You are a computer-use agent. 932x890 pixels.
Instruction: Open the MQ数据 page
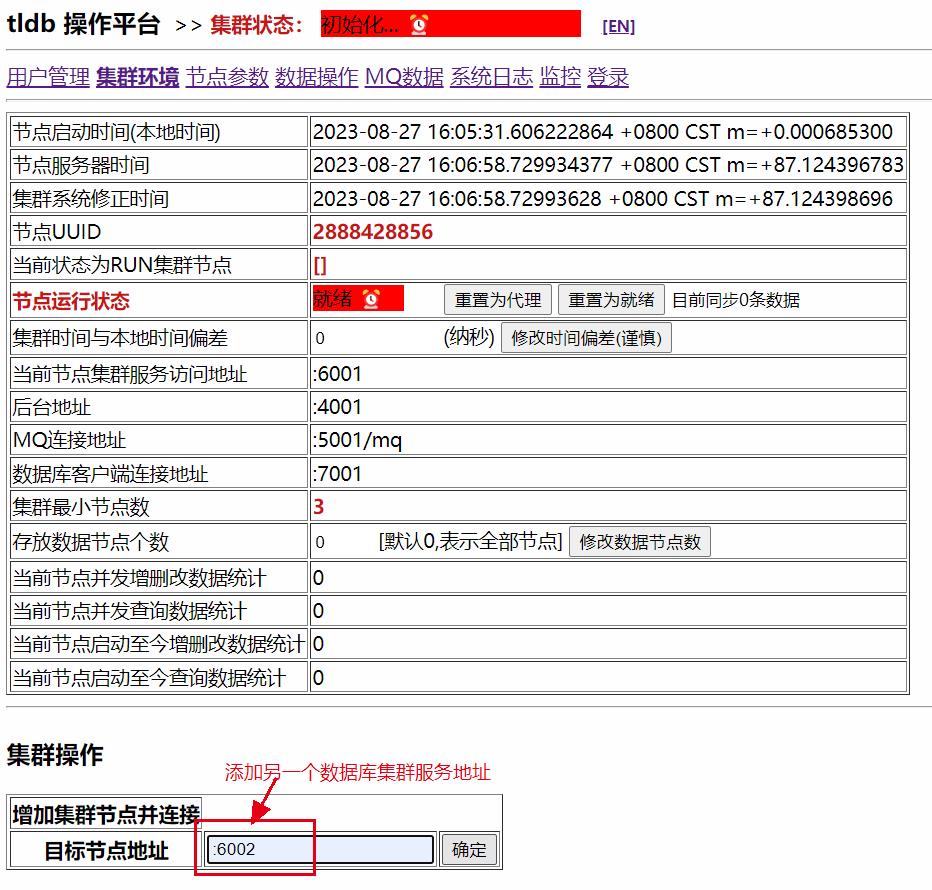click(404, 78)
